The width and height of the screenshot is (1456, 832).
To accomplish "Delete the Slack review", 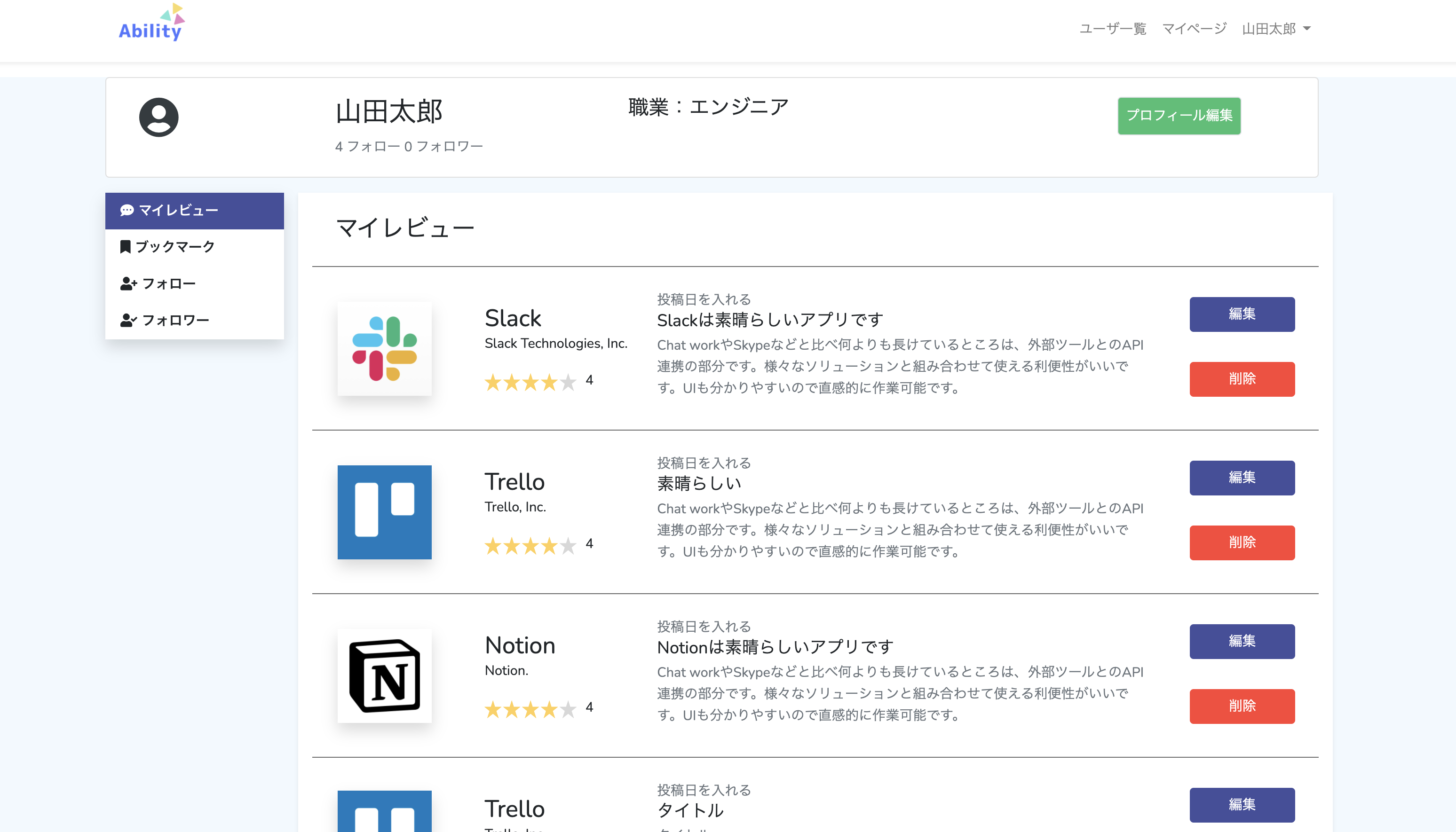I will point(1242,379).
